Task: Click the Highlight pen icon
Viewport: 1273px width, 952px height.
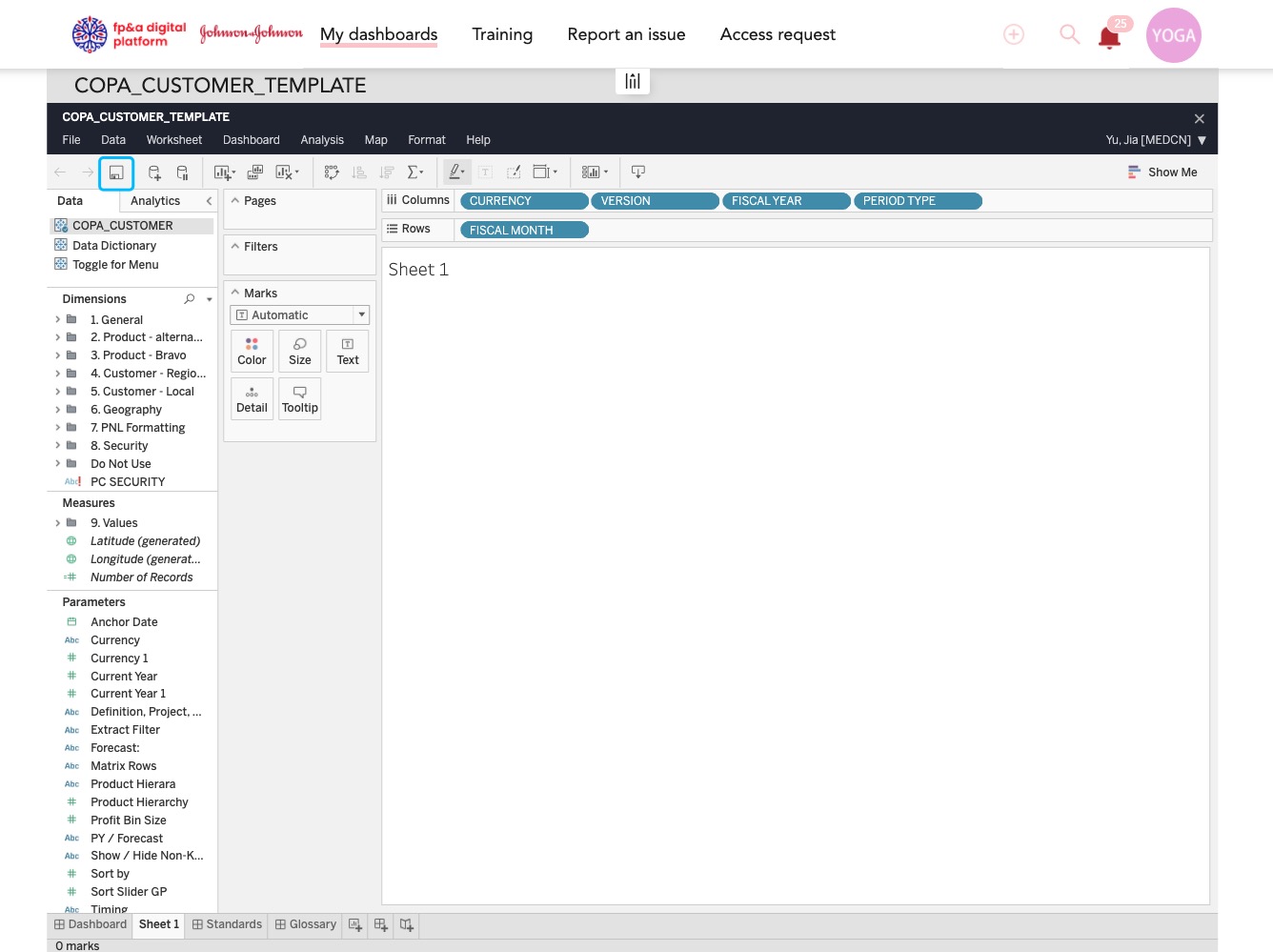Action: [456, 172]
